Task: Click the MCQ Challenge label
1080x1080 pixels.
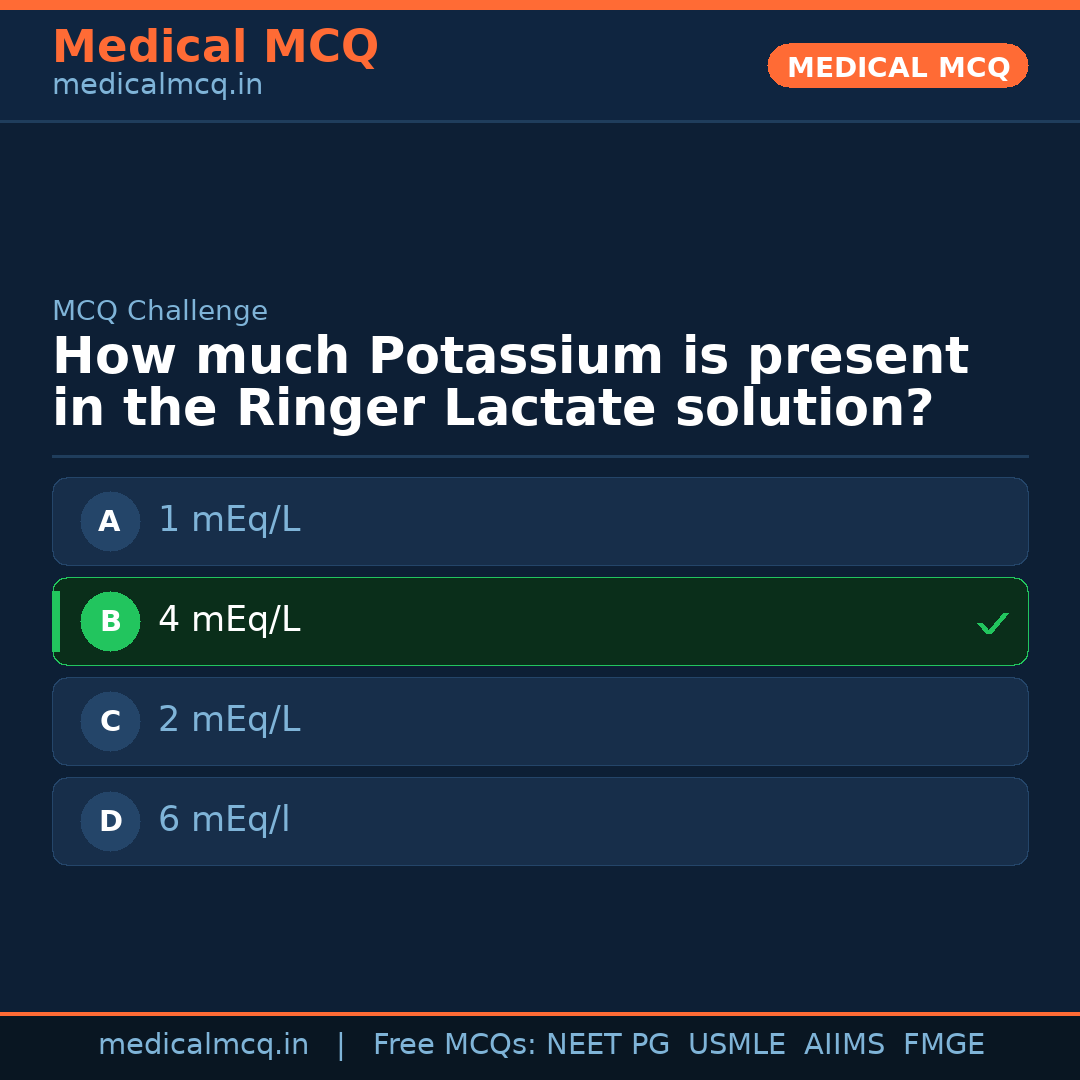Action: point(160,311)
